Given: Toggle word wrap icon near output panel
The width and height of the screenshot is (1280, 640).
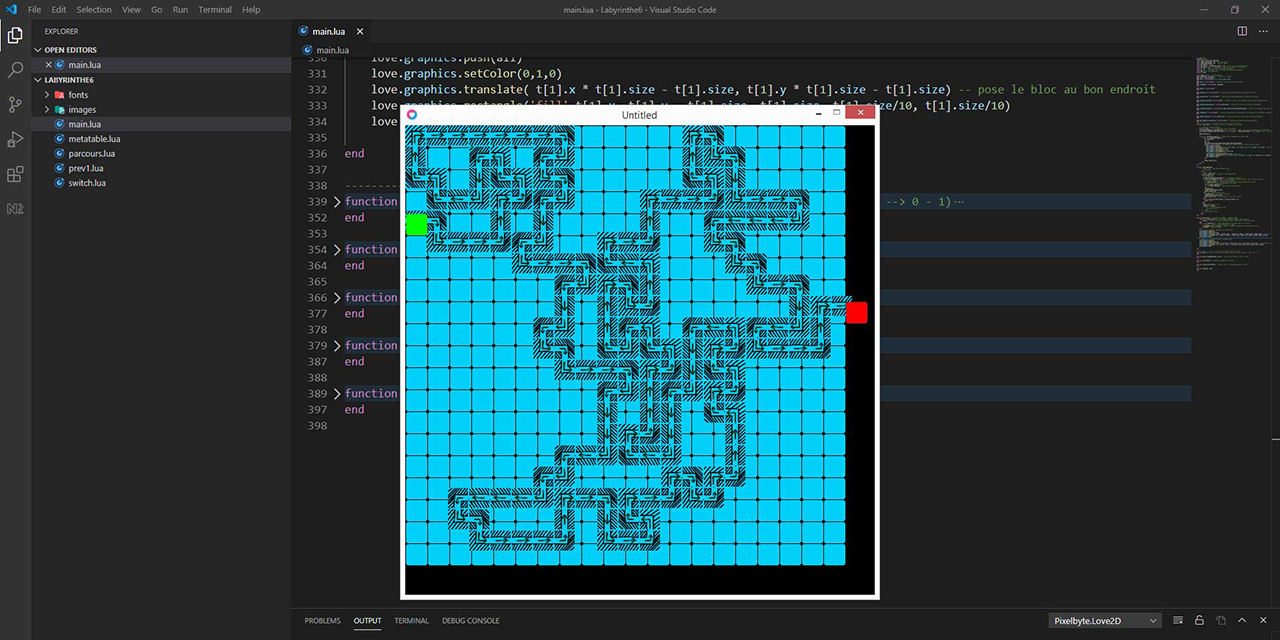Looking at the screenshot, I should click(1178, 620).
